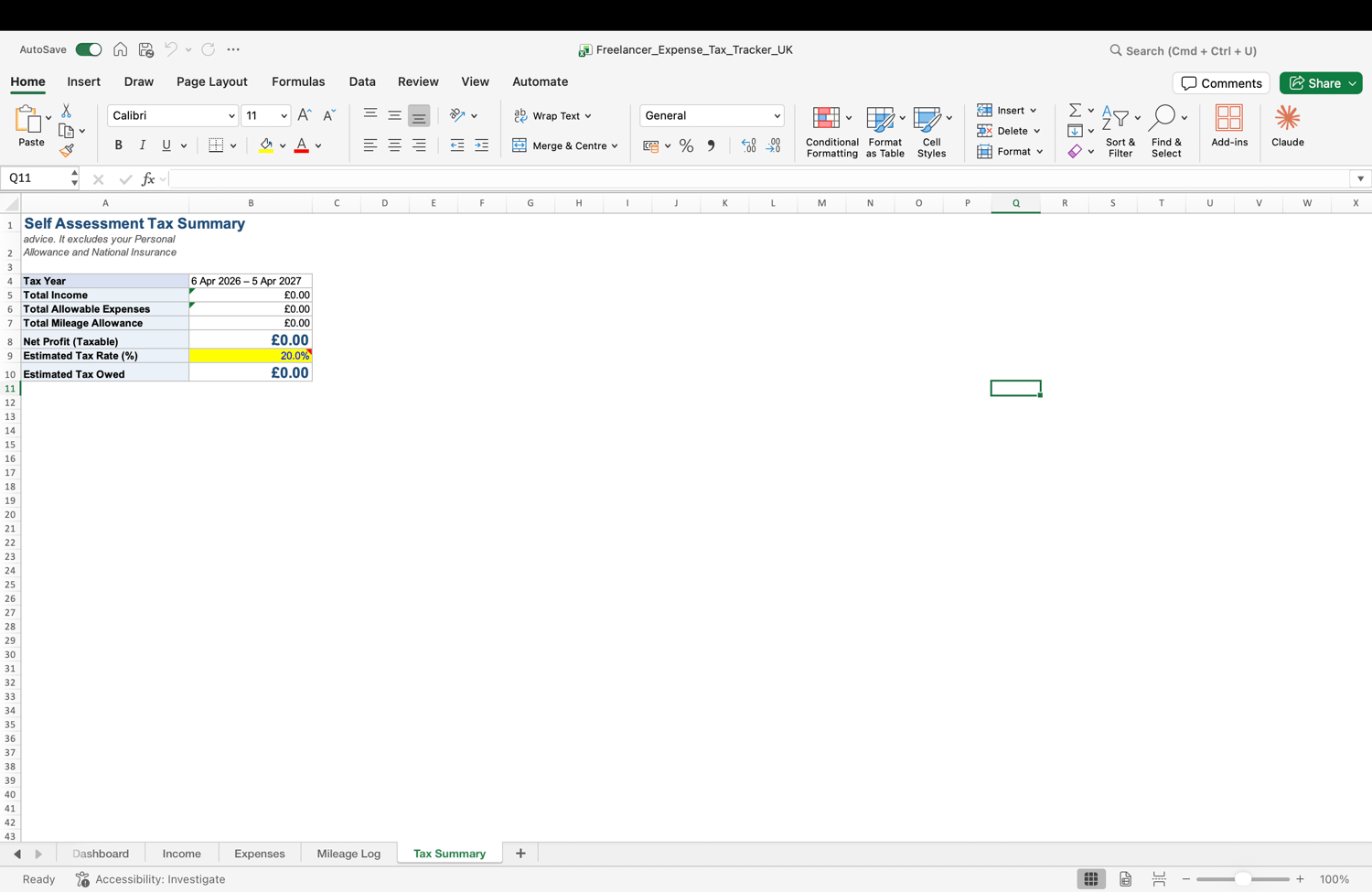Toggle middle vertical alignment
This screenshot has height=892, width=1372.
[x=394, y=115]
